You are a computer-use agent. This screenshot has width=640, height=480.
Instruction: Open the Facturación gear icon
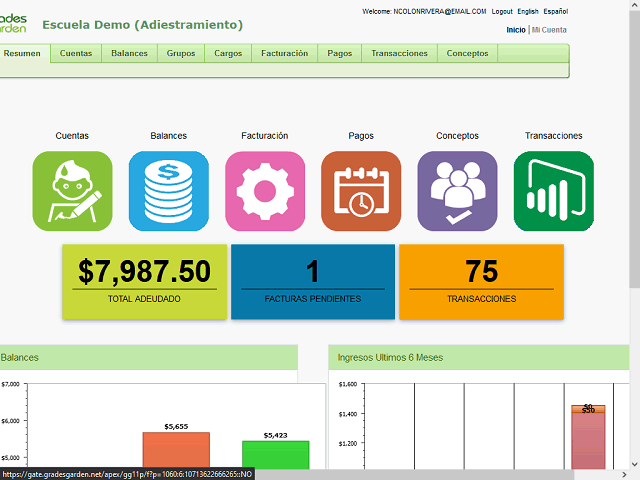click(x=265, y=191)
